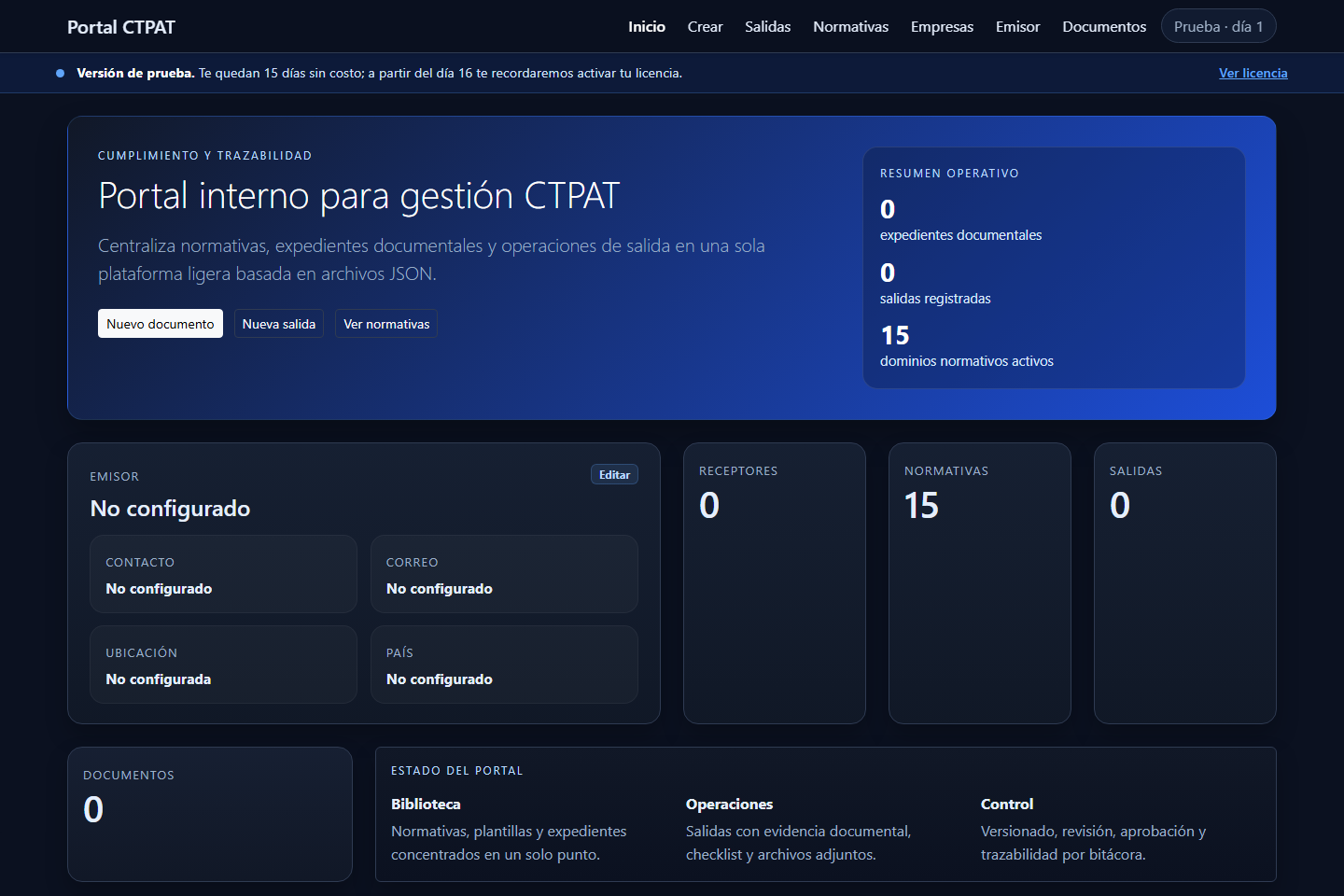1344x896 pixels.
Task: Open the Ver normativas button
Action: click(386, 324)
